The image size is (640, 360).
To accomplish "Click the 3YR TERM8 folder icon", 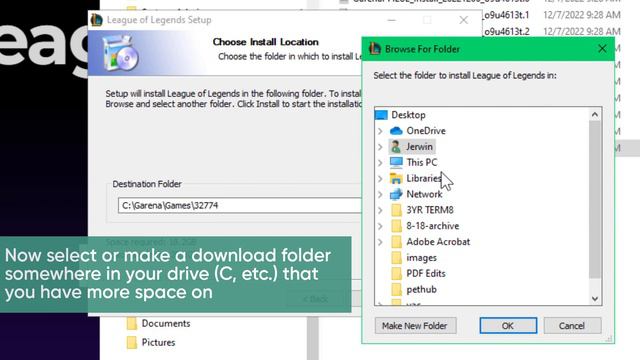I will [x=396, y=210].
